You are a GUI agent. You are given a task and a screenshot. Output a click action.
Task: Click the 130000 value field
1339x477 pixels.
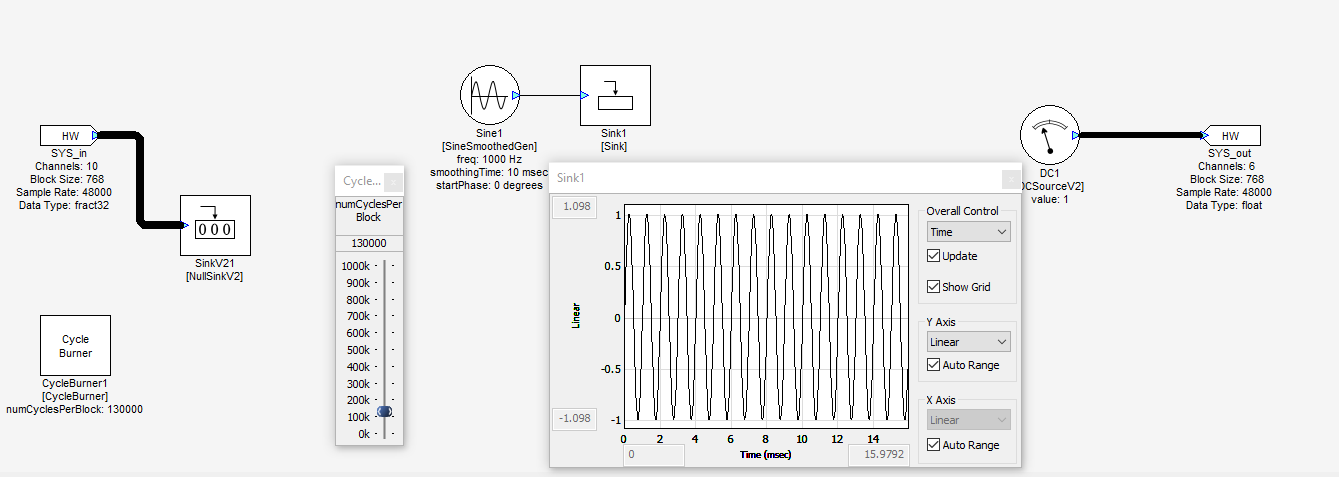click(369, 244)
